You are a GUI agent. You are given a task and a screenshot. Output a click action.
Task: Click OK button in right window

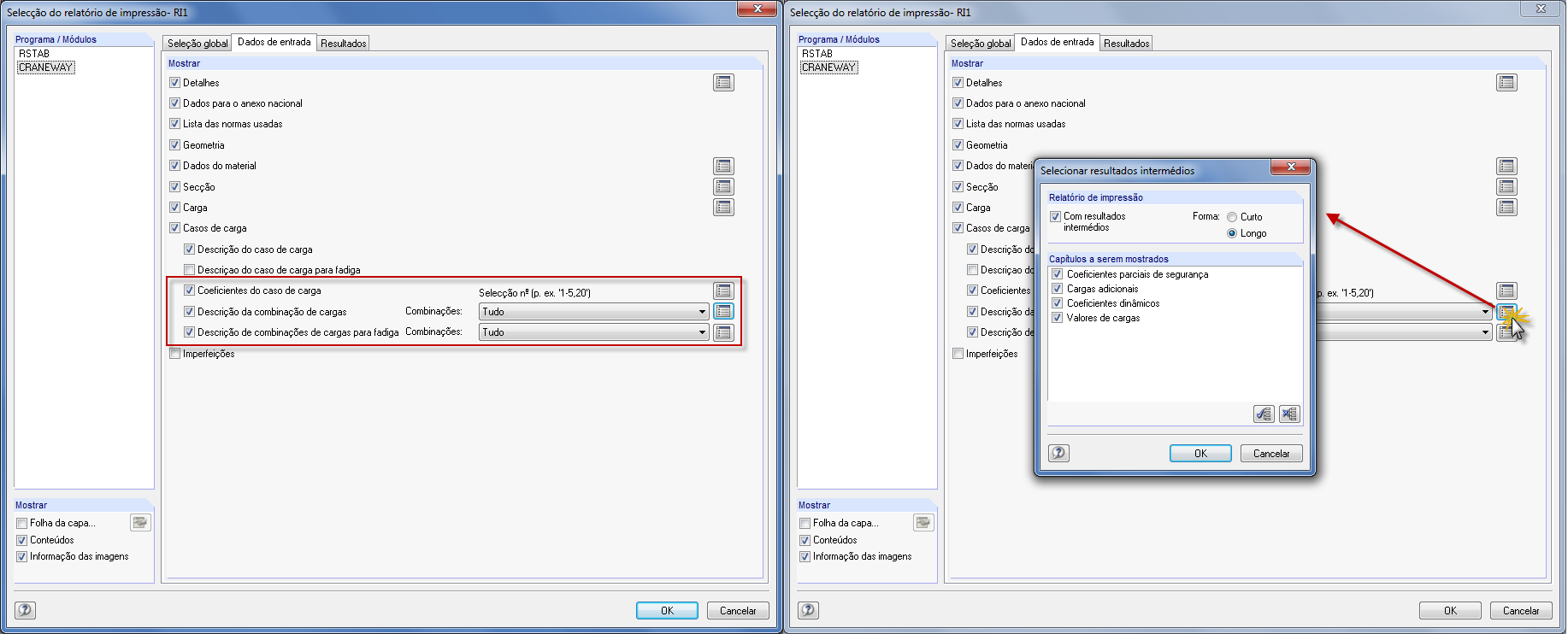pyautogui.click(x=1450, y=611)
